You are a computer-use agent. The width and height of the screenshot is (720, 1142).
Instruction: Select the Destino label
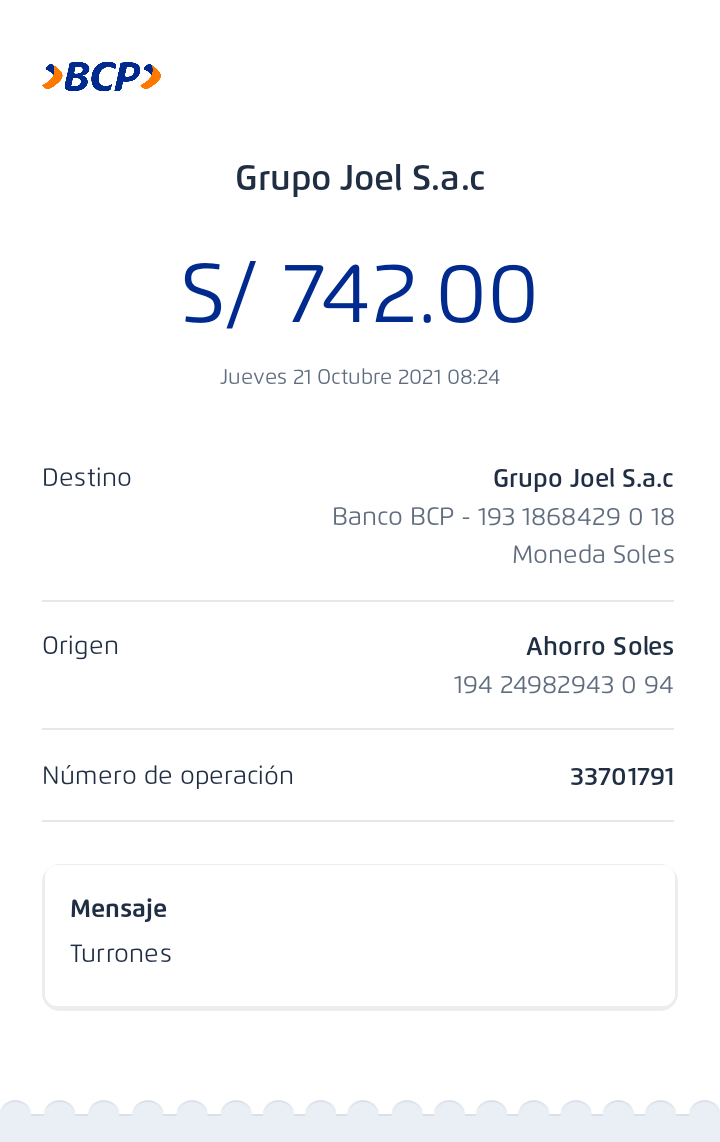point(87,478)
